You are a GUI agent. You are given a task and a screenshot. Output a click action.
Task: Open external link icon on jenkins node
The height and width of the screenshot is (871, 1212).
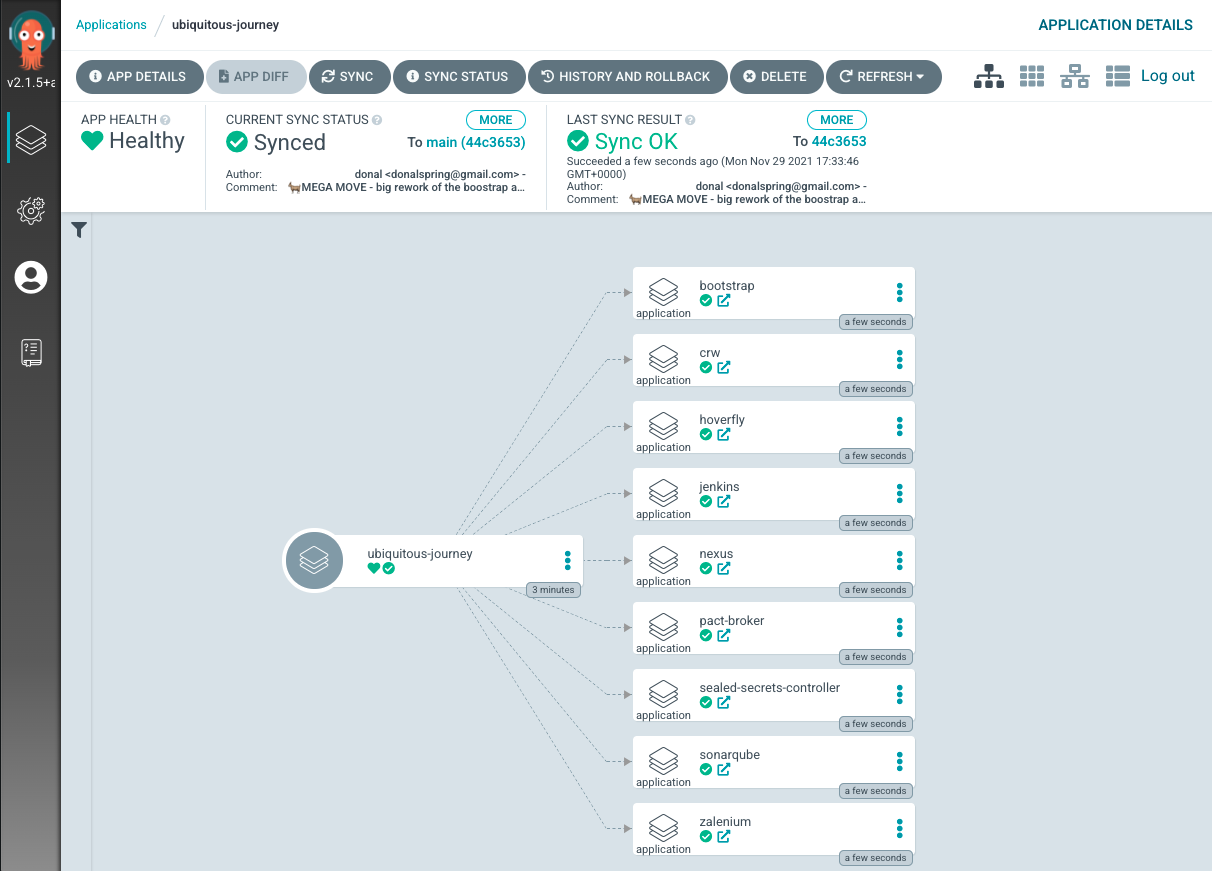(x=724, y=501)
